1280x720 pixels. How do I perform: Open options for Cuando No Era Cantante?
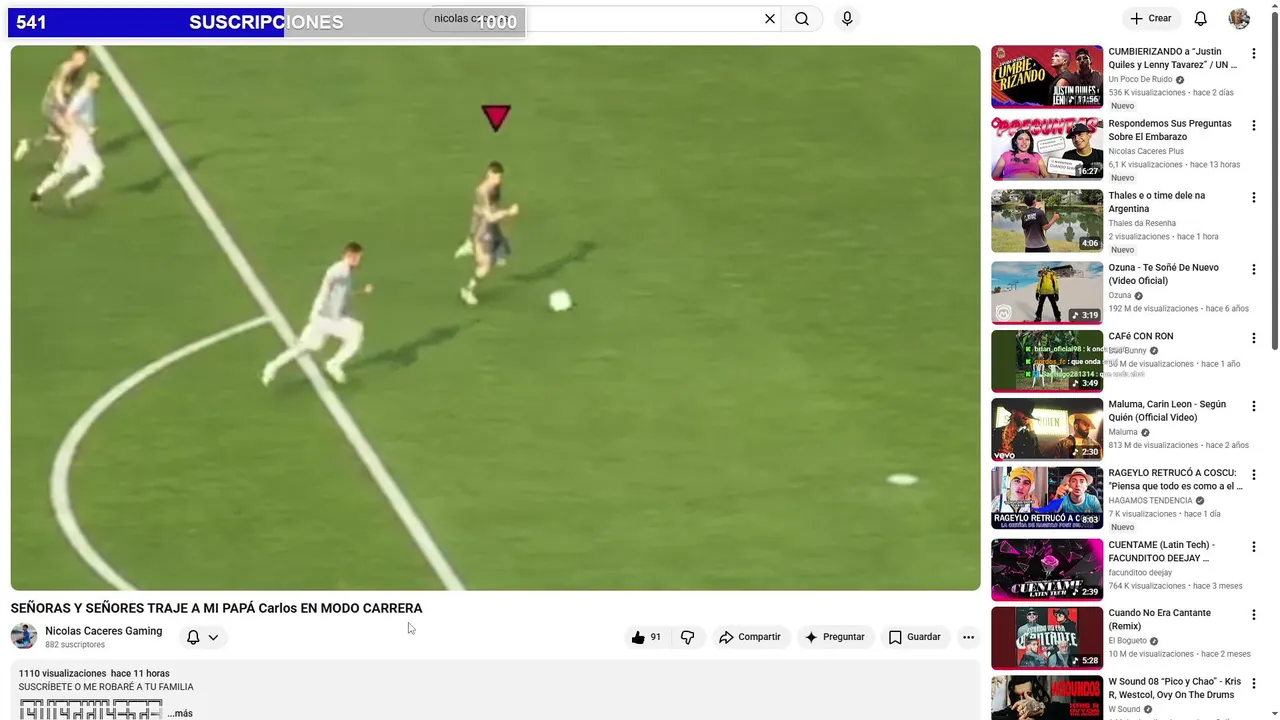[x=1254, y=616]
